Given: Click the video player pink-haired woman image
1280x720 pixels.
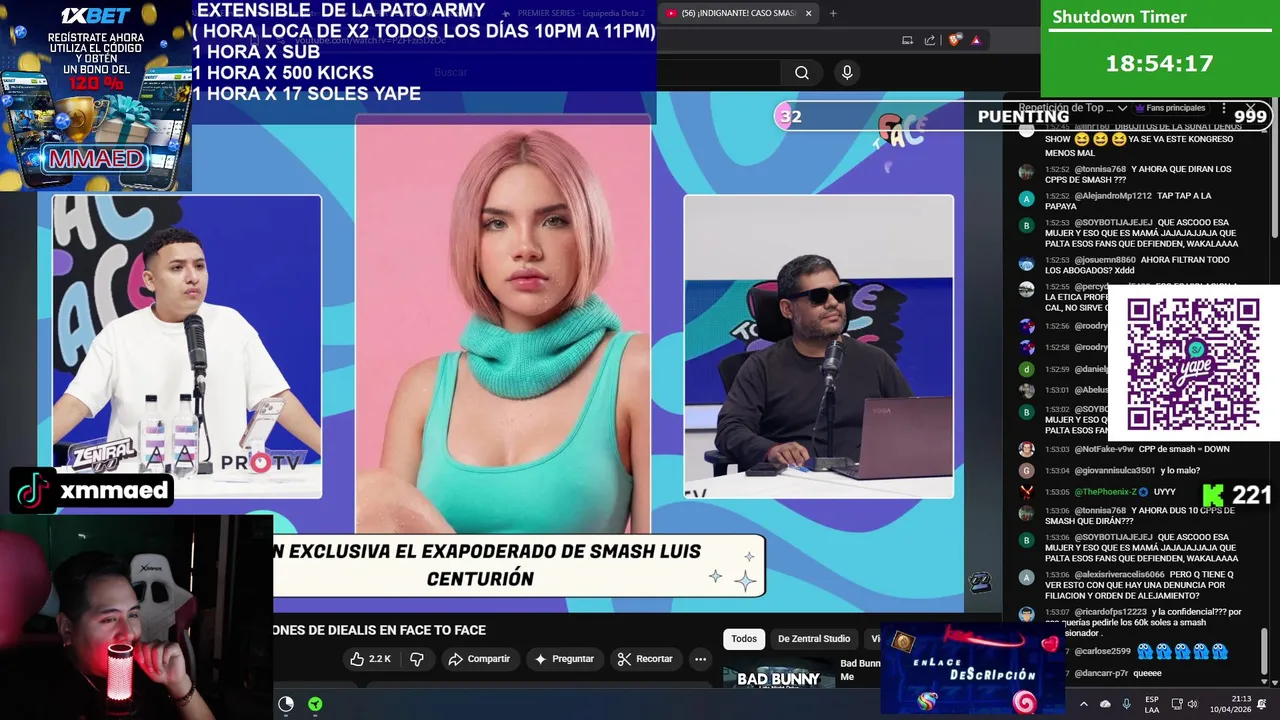Looking at the screenshot, I should [503, 325].
